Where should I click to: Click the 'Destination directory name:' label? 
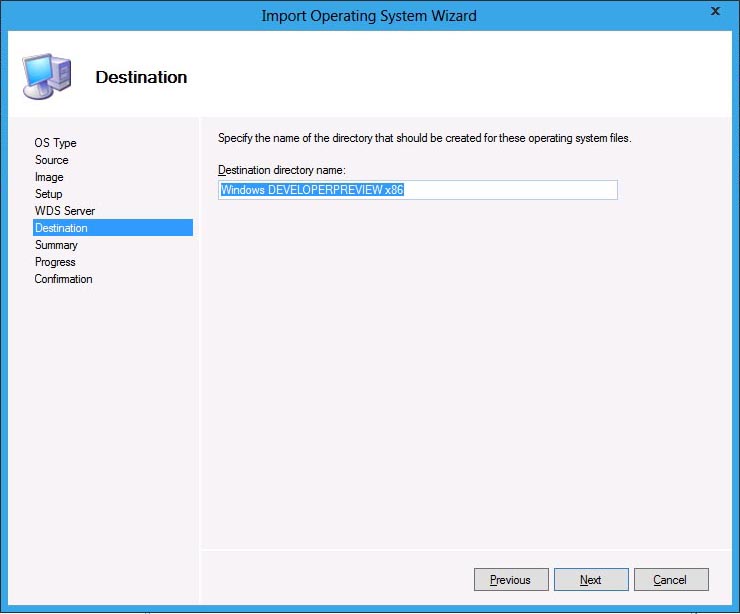281,171
